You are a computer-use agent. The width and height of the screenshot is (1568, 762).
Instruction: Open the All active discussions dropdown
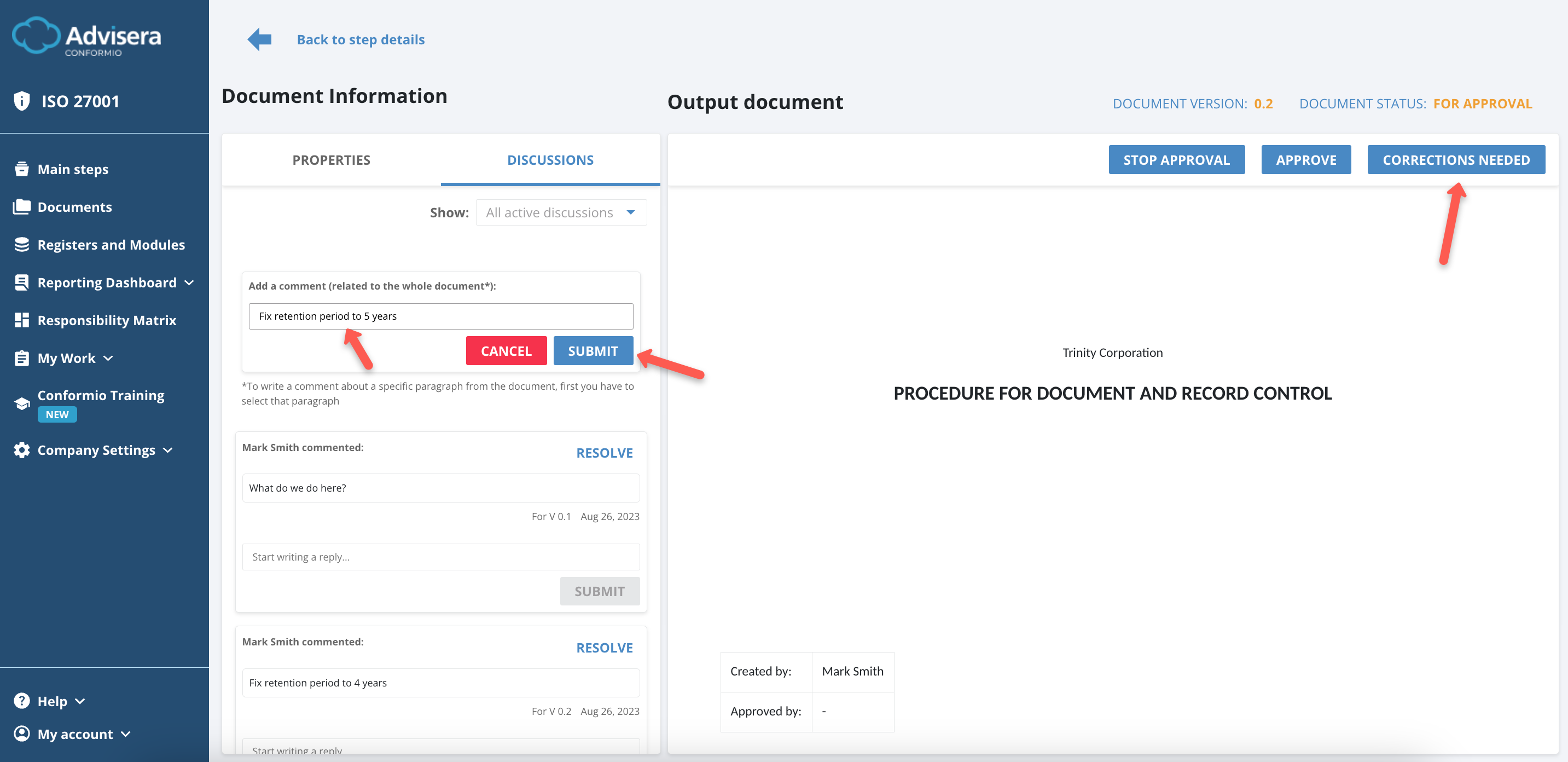[x=561, y=212]
